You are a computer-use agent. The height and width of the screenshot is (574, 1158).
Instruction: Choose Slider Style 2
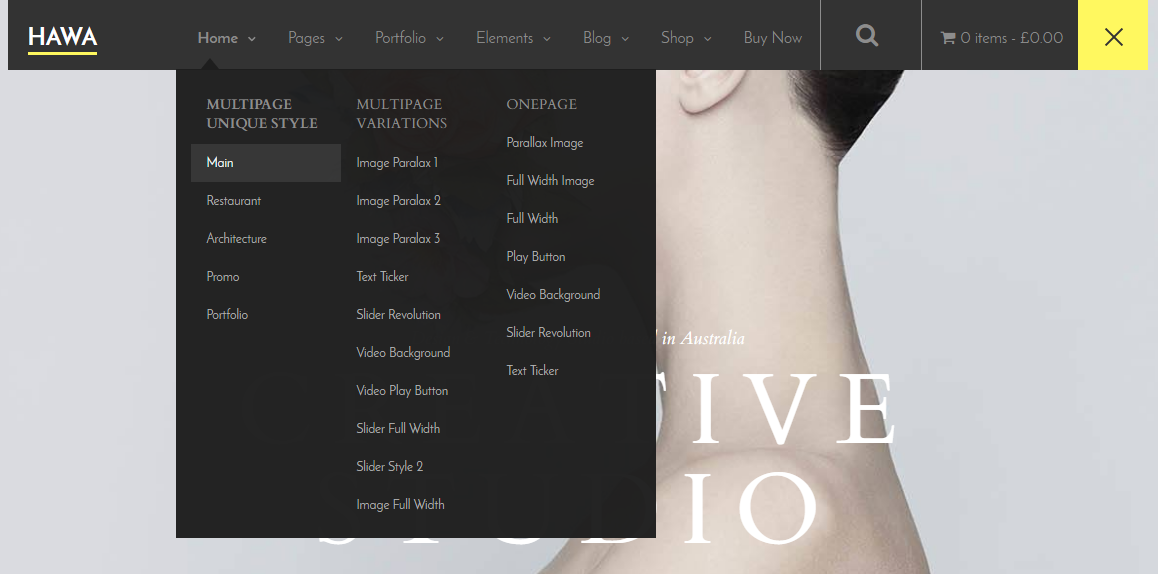coord(389,467)
